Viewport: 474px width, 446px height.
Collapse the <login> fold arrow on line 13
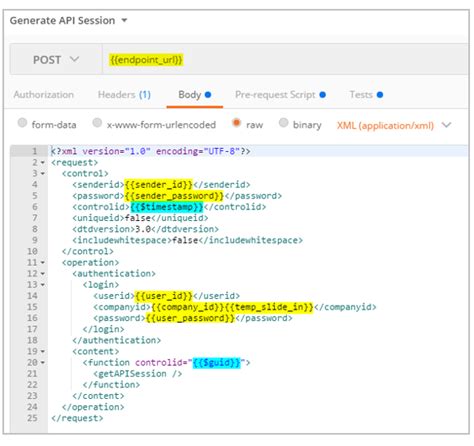click(43, 285)
